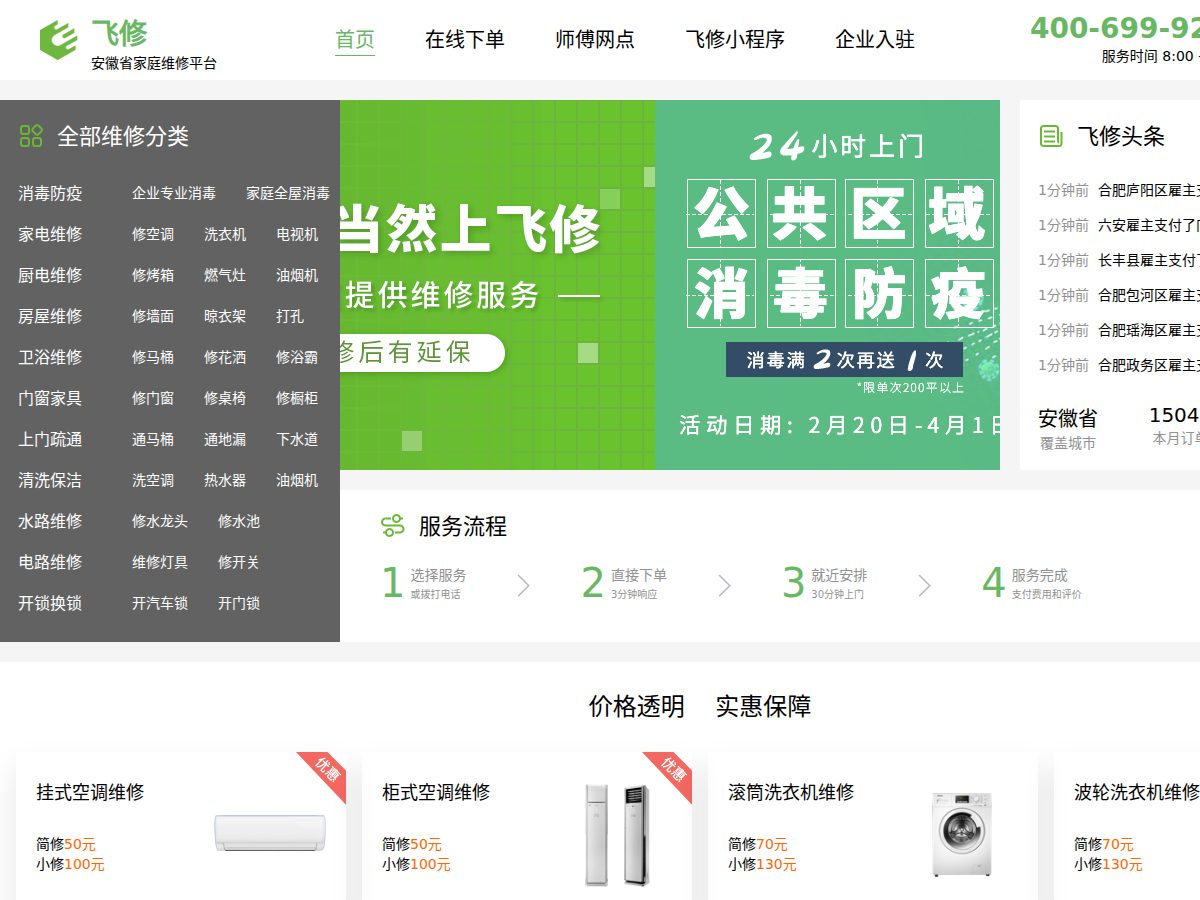Select 开门锁 link

239,603
